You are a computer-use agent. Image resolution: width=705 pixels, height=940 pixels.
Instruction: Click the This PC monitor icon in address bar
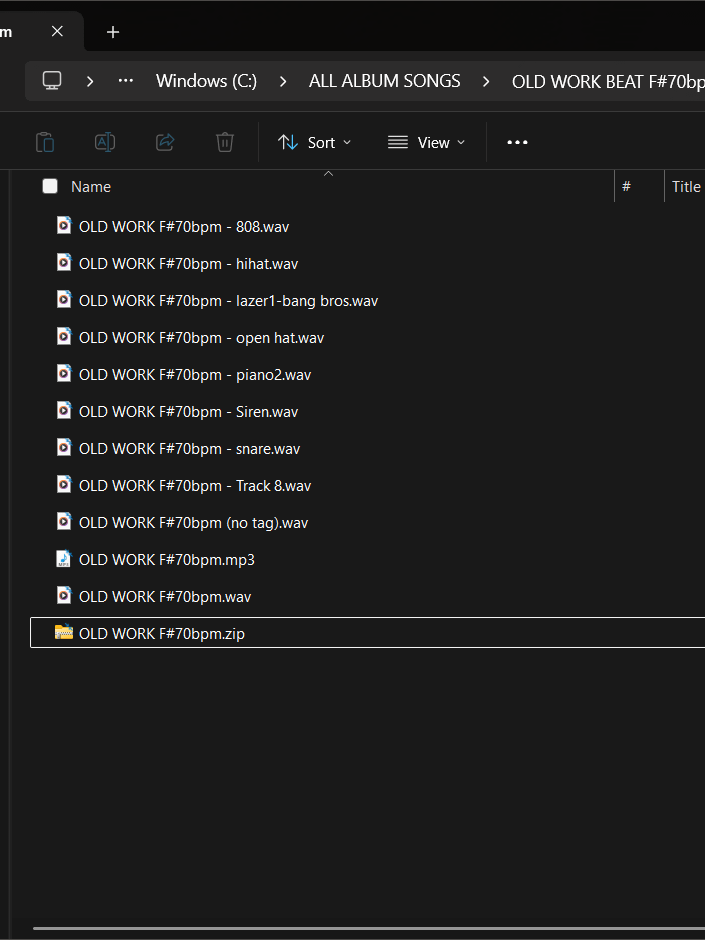52,81
